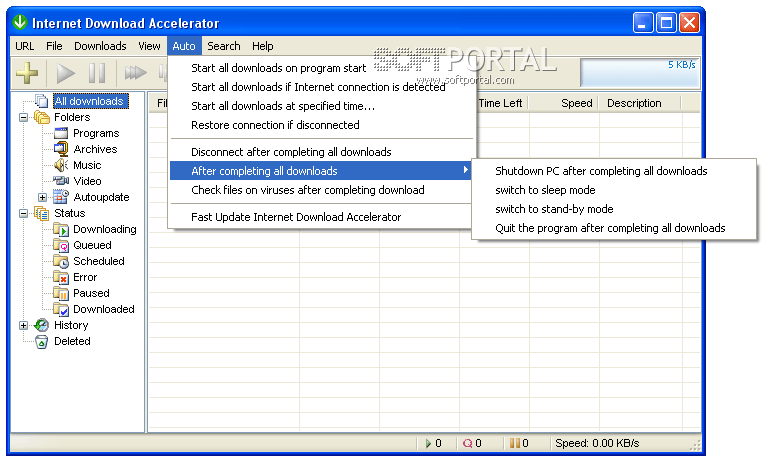Click the Scheduled clock folder icon

coord(61,262)
